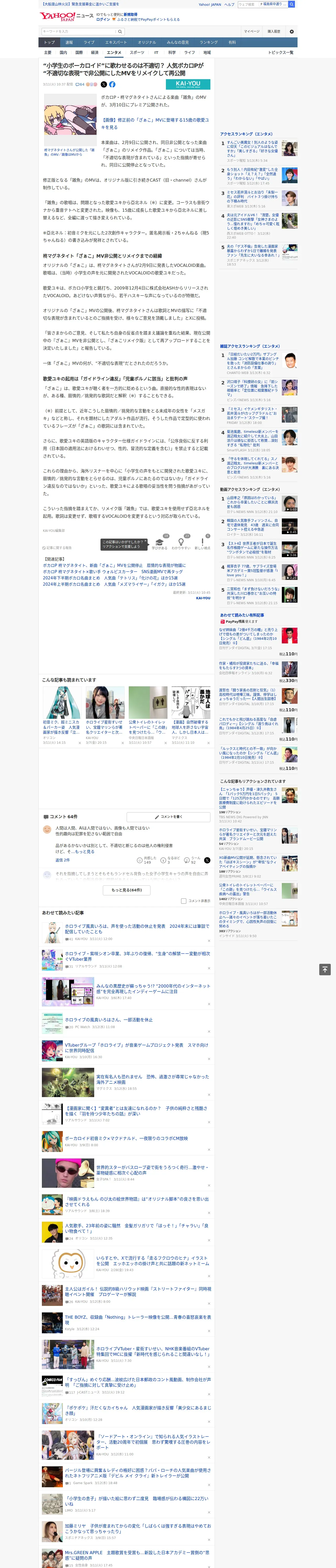Open the article comment count 64 icon
This screenshot has width=336, height=1568.
[80, 85]
